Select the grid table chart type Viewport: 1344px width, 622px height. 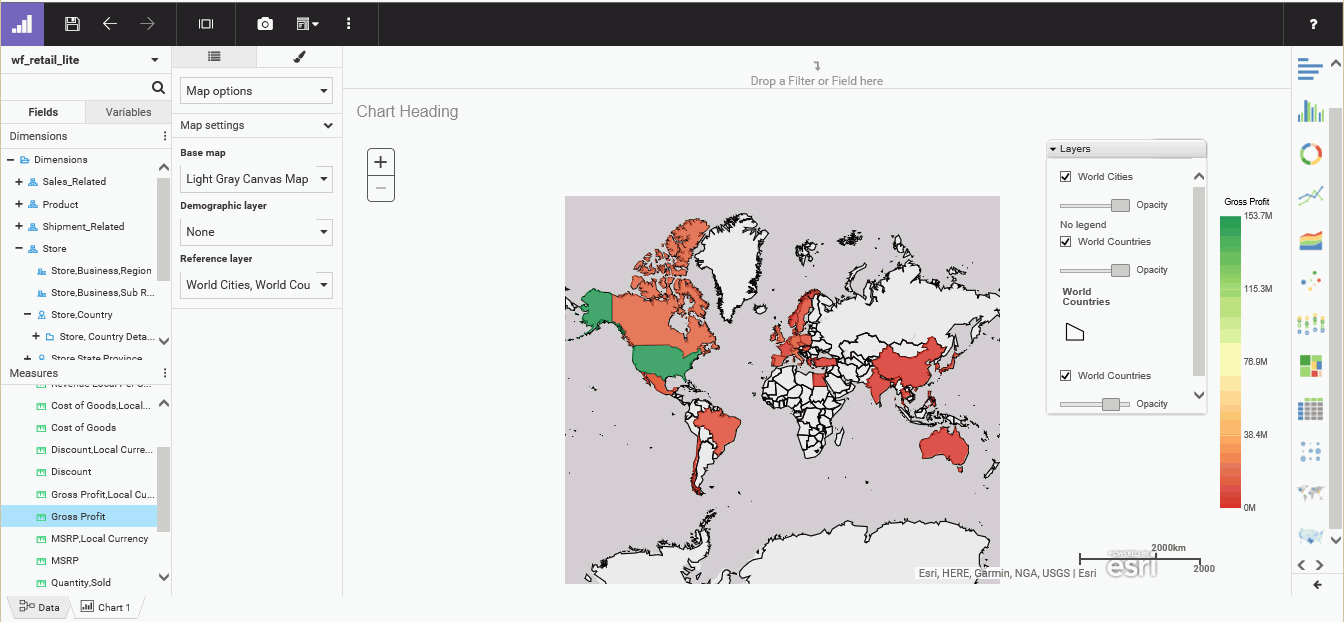[1310, 410]
